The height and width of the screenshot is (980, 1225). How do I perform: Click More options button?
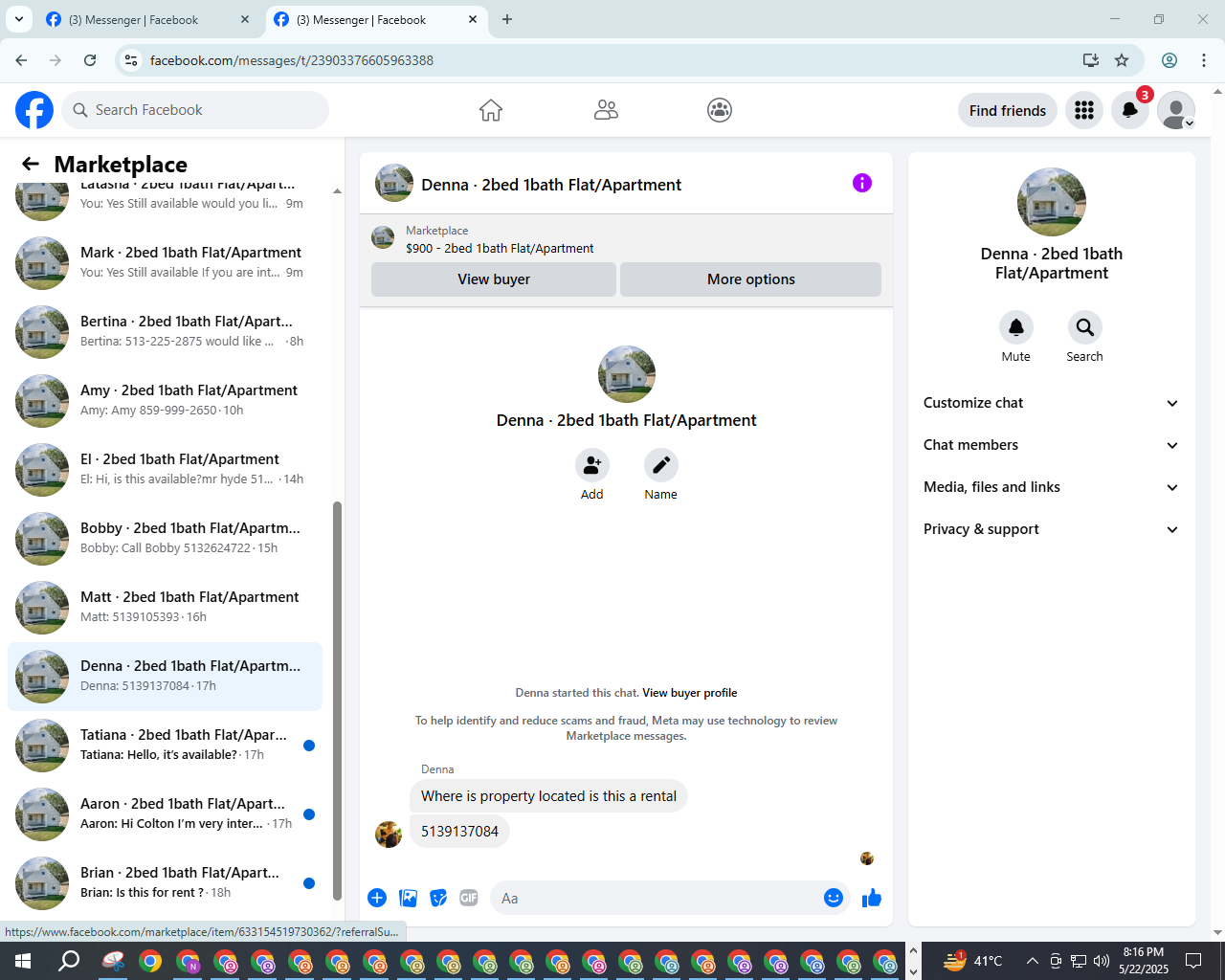pos(751,279)
